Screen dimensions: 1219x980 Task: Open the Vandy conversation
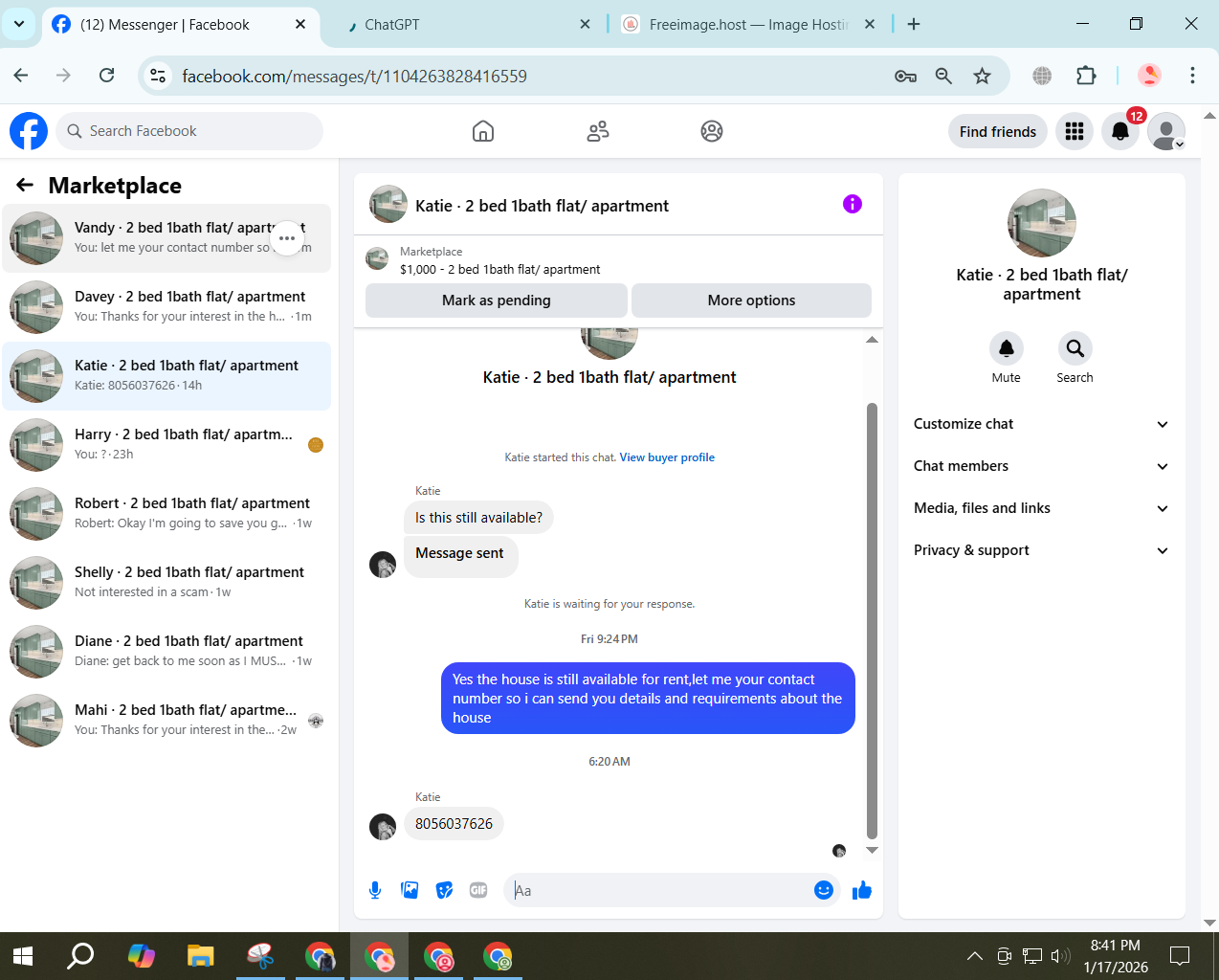tap(166, 238)
